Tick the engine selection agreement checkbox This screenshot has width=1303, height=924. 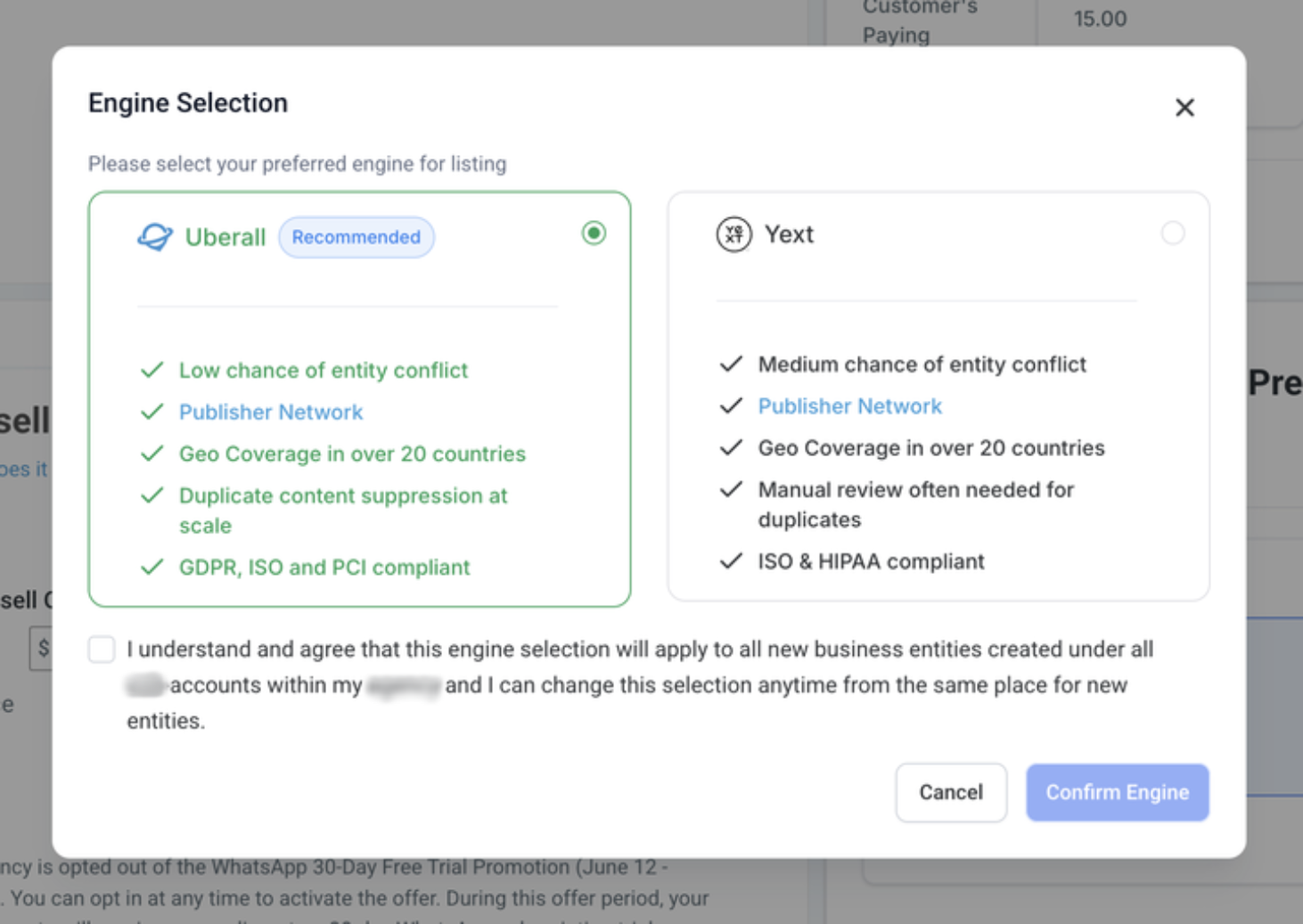pyautogui.click(x=102, y=650)
